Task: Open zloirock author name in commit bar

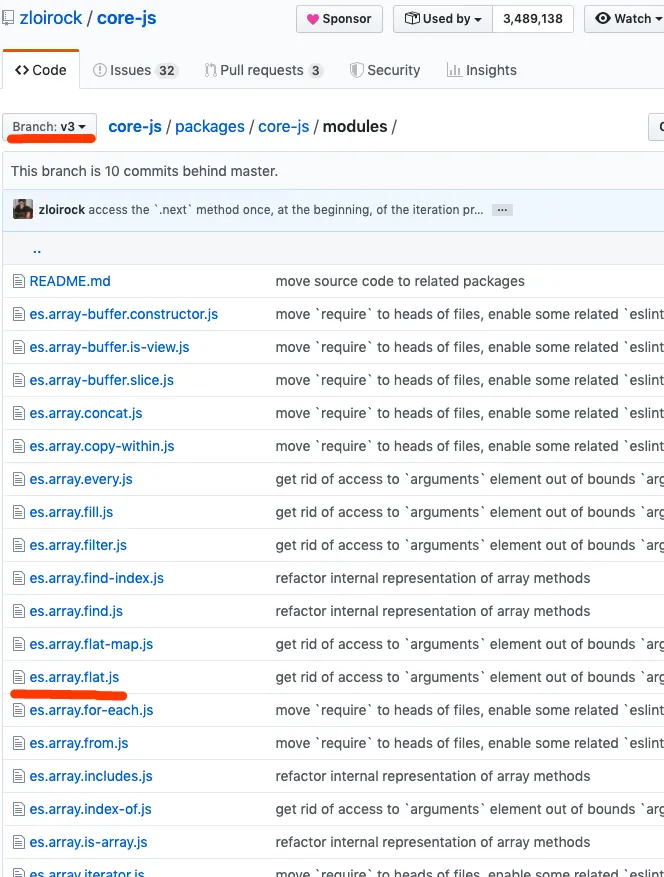Action: click(62, 210)
